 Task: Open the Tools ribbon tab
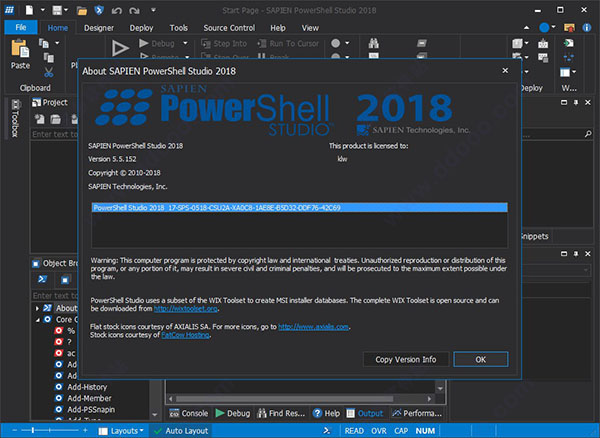pos(179,28)
